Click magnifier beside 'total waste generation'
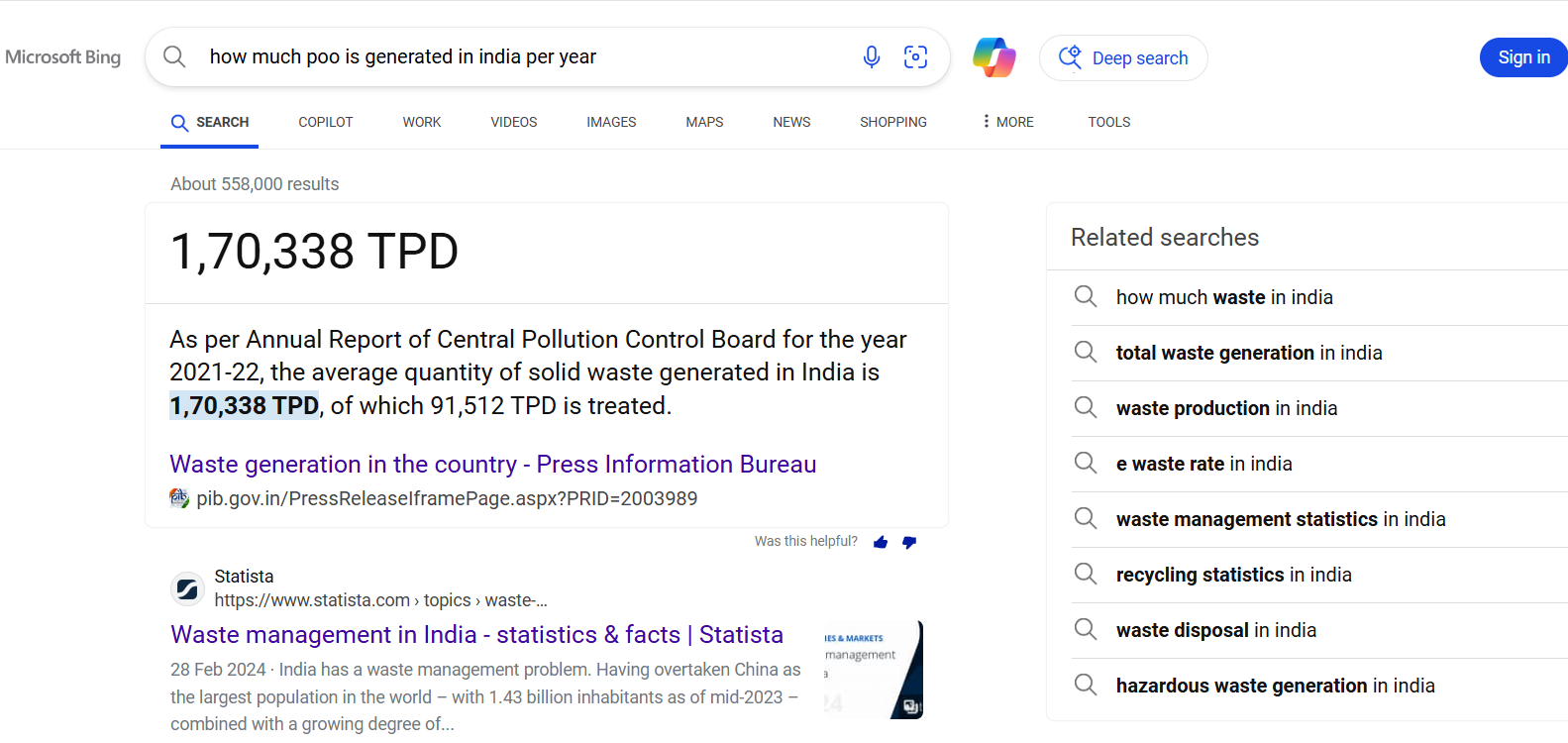 click(1086, 352)
